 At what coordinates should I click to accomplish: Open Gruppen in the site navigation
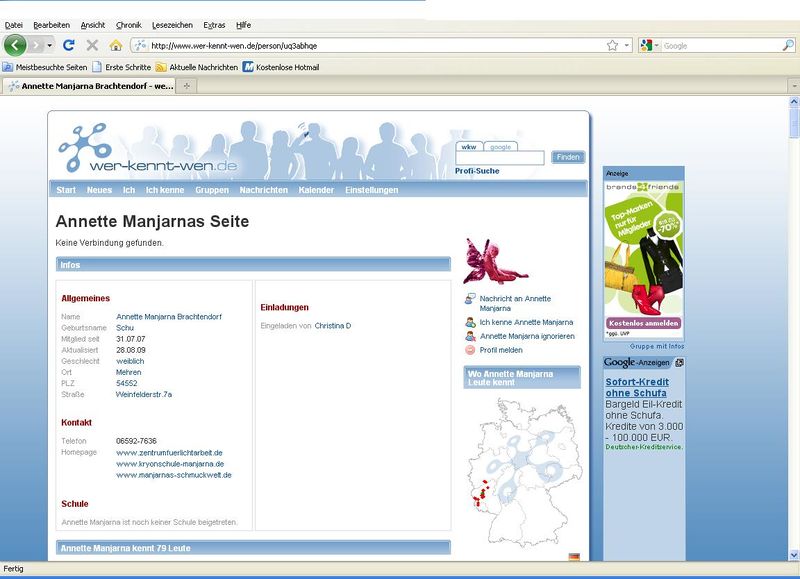coord(212,190)
